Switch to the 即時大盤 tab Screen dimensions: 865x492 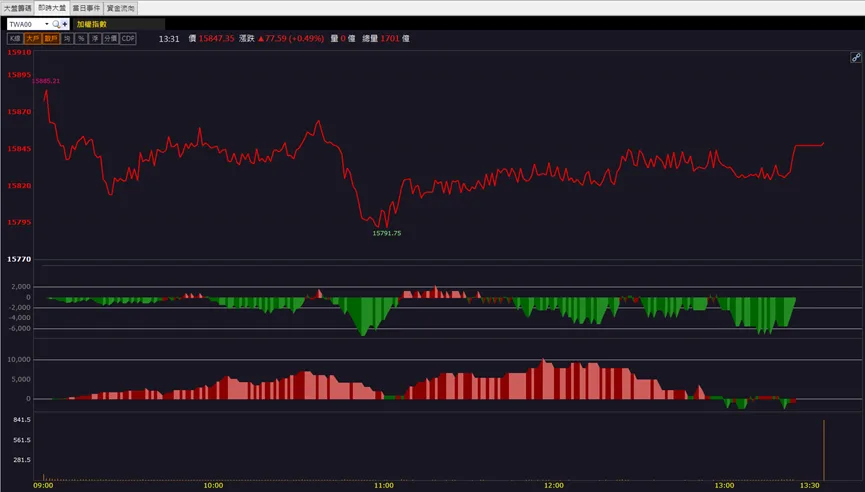pyautogui.click(x=52, y=8)
